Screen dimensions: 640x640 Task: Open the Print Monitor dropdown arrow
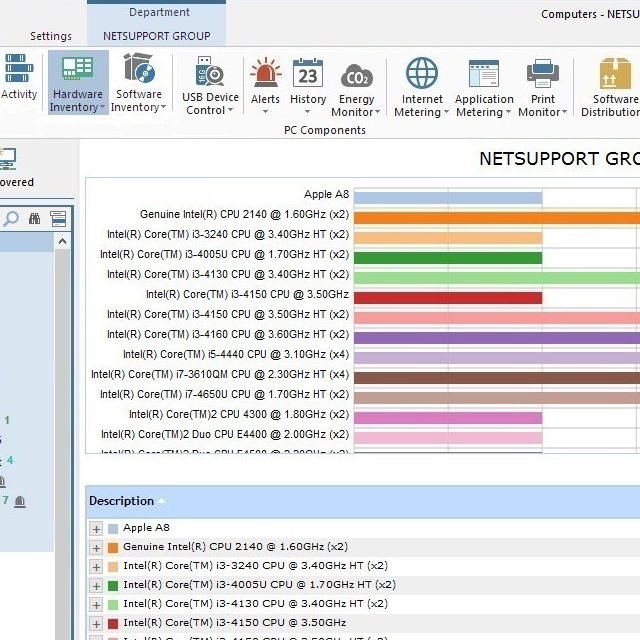click(x=564, y=111)
